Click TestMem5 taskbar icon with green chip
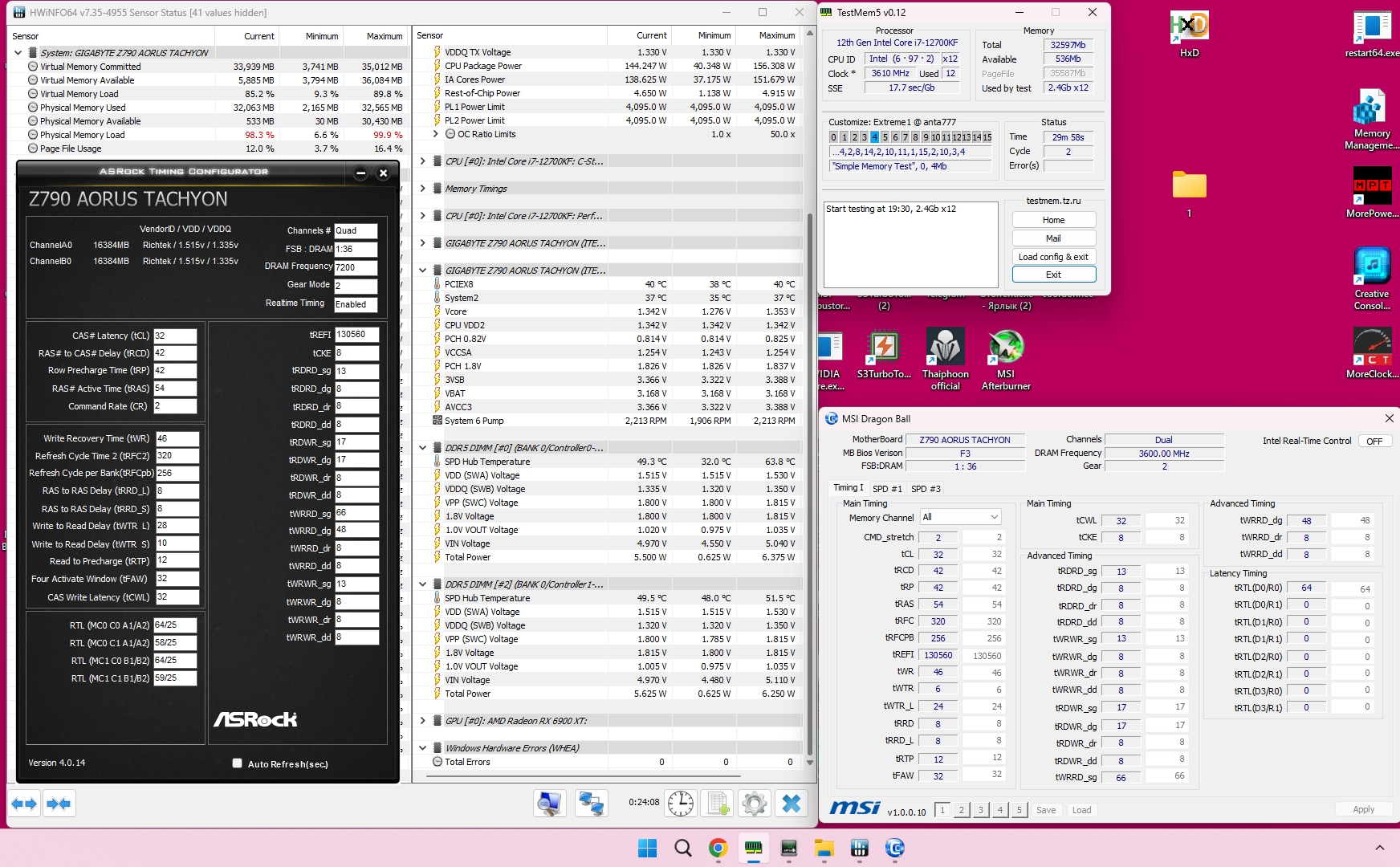Viewport: 1400px width, 867px height. point(753,848)
